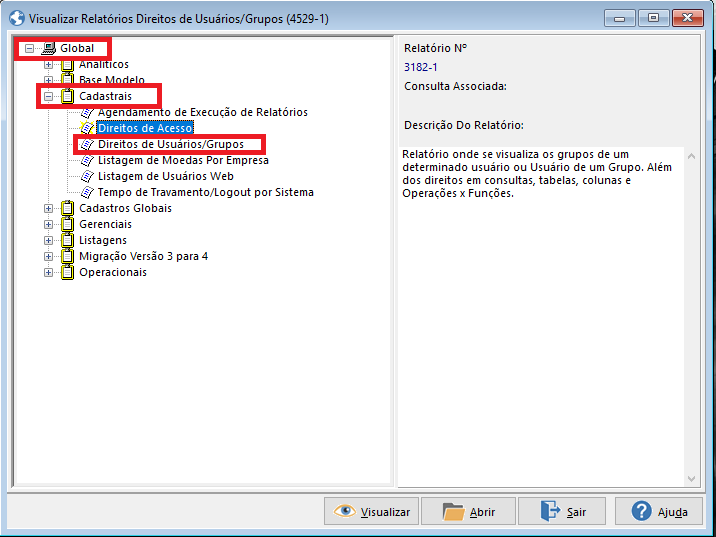
Task: Click the Analíticos clipboard icon
Action: point(68,64)
